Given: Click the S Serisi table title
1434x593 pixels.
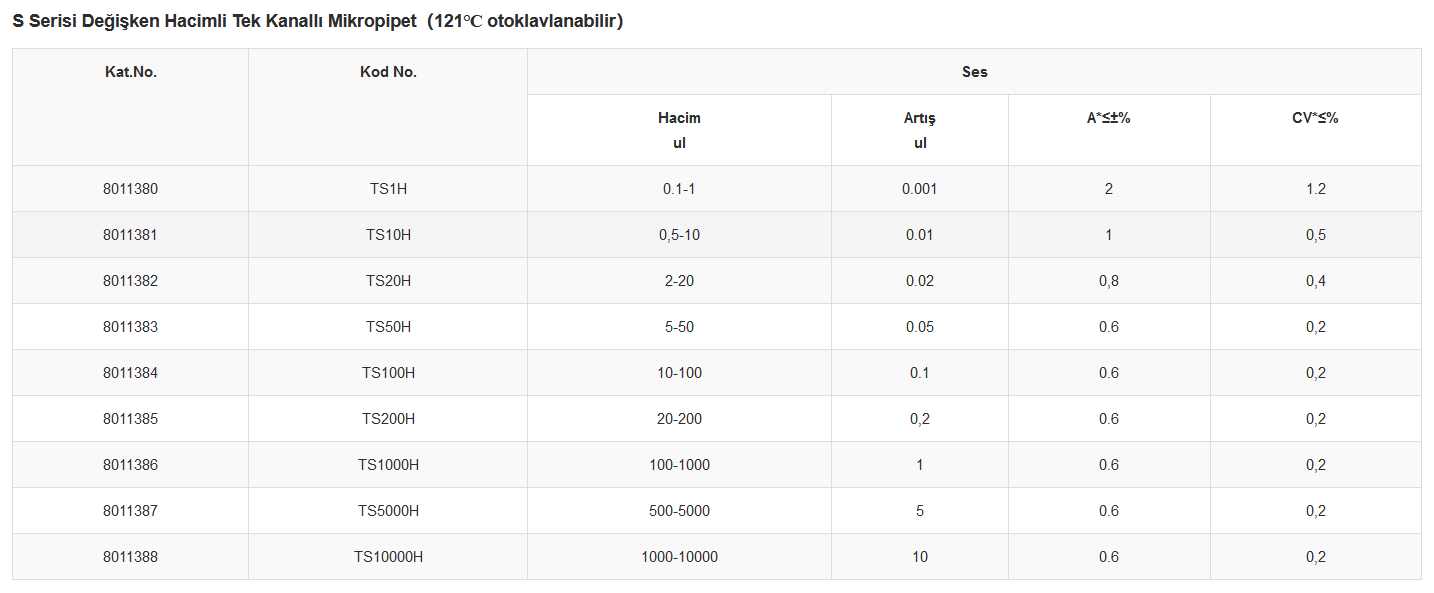Looking at the screenshot, I should [x=318, y=21].
